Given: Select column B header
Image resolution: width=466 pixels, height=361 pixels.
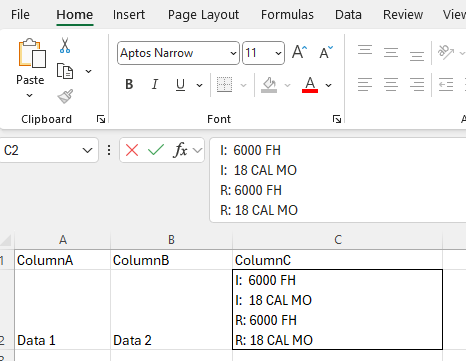Looking at the screenshot, I should [171, 240].
